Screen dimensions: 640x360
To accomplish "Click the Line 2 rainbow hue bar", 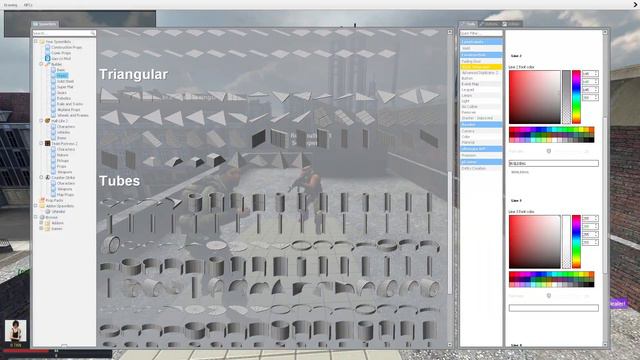I will coord(576,97).
